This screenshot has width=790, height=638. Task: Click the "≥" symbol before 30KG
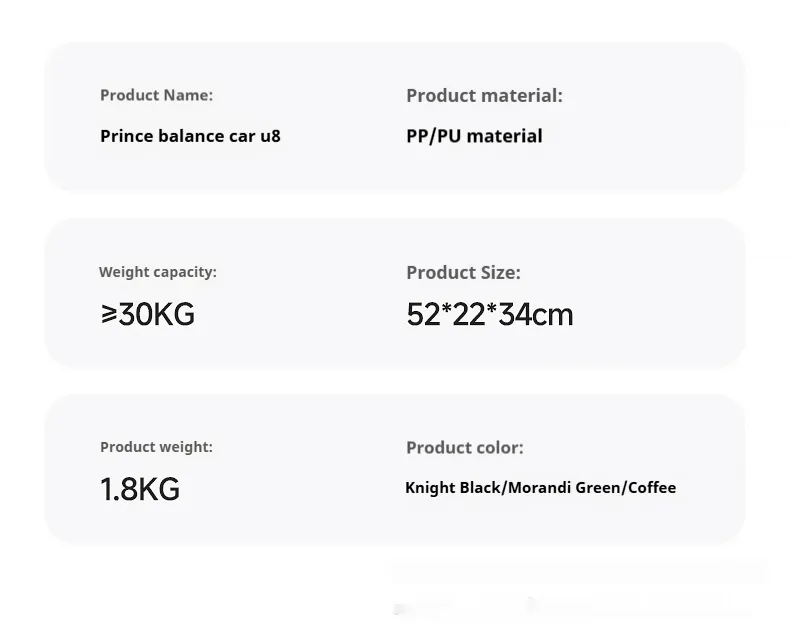click(x=109, y=315)
